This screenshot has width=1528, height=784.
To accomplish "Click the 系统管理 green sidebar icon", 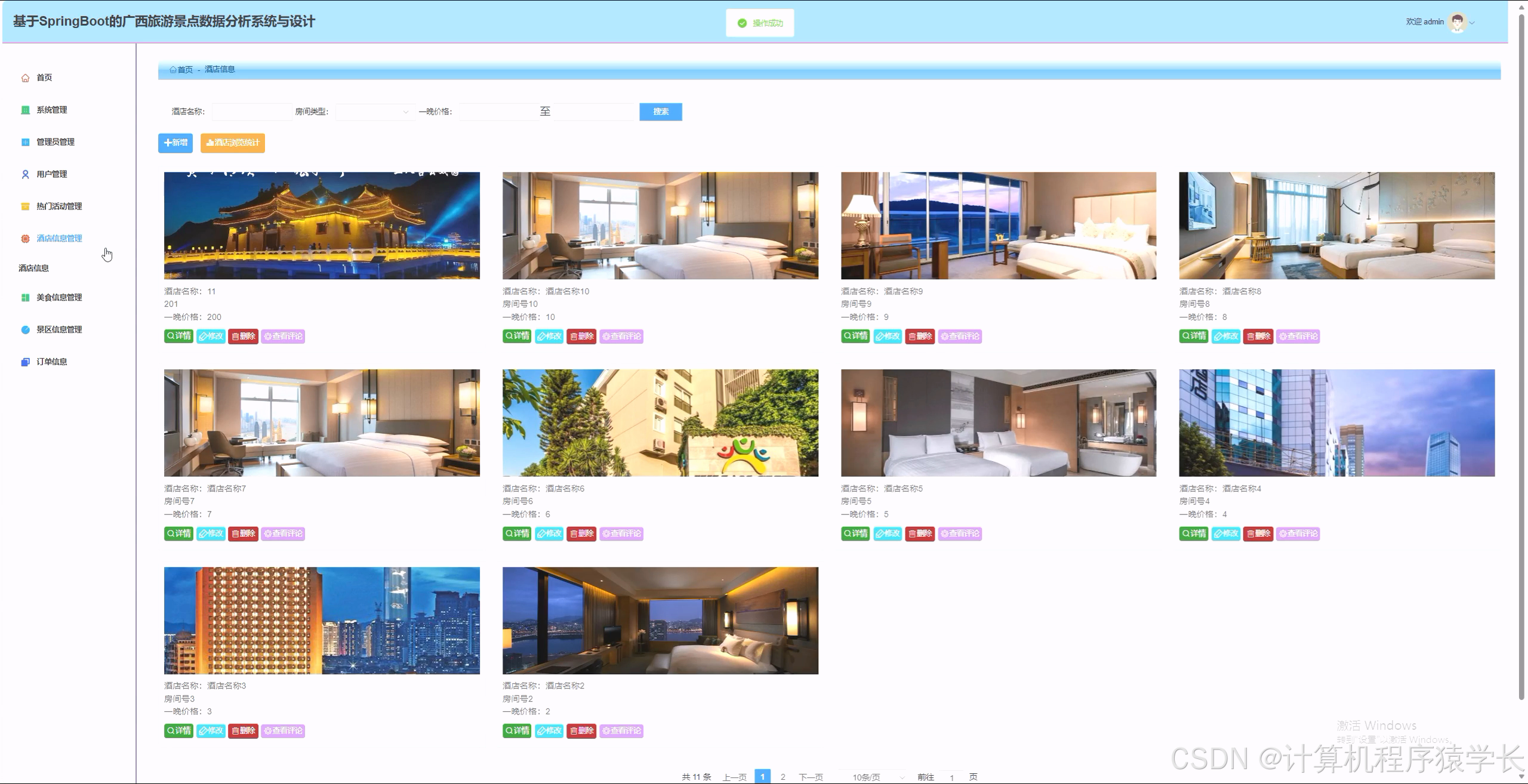I will click(x=25, y=110).
